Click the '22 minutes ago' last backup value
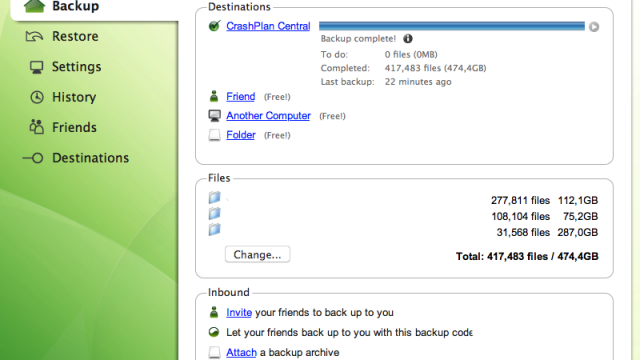This screenshot has height=360, width=640. pos(418,82)
